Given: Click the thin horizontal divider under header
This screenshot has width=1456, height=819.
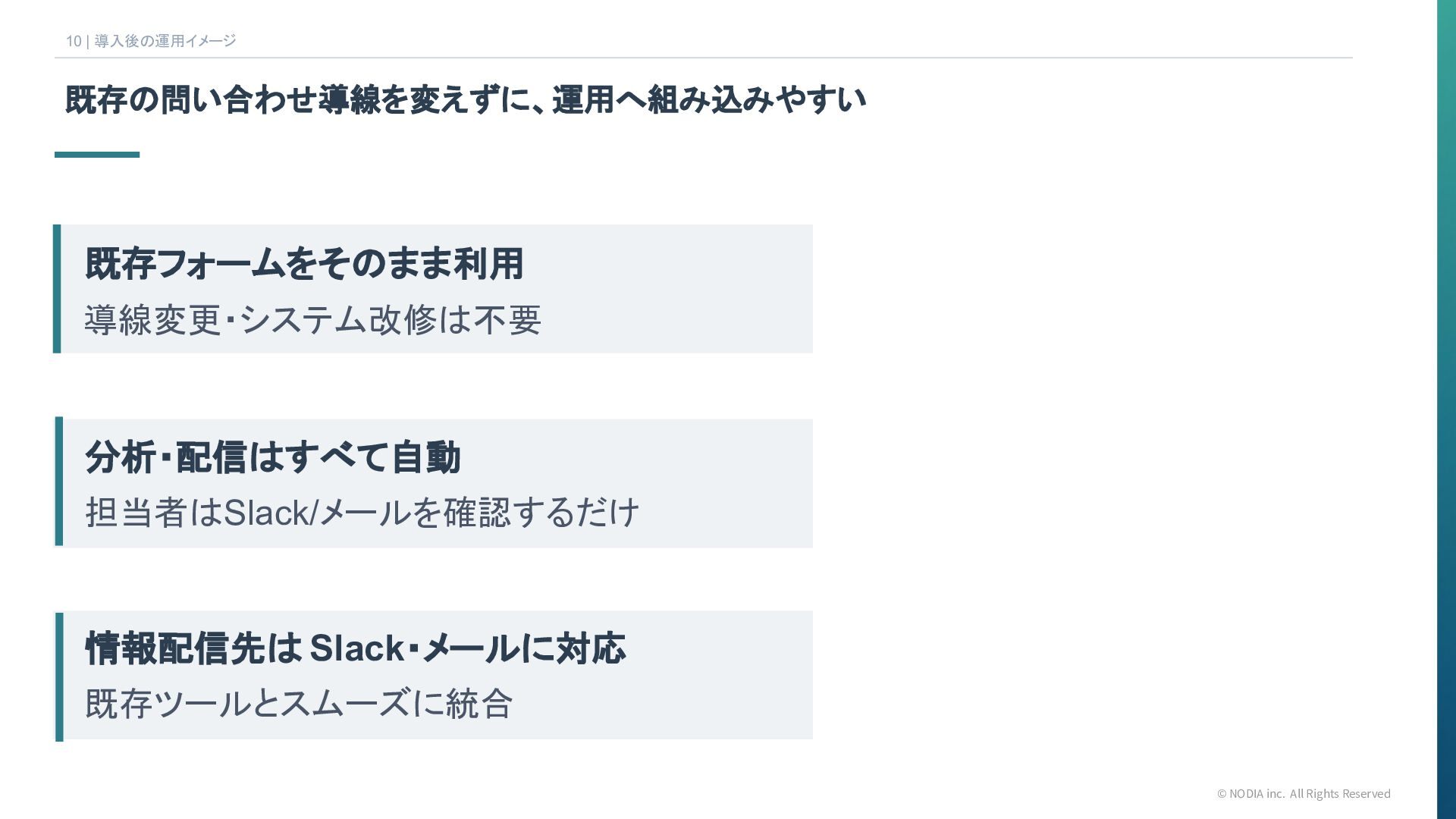Looking at the screenshot, I should click(703, 58).
